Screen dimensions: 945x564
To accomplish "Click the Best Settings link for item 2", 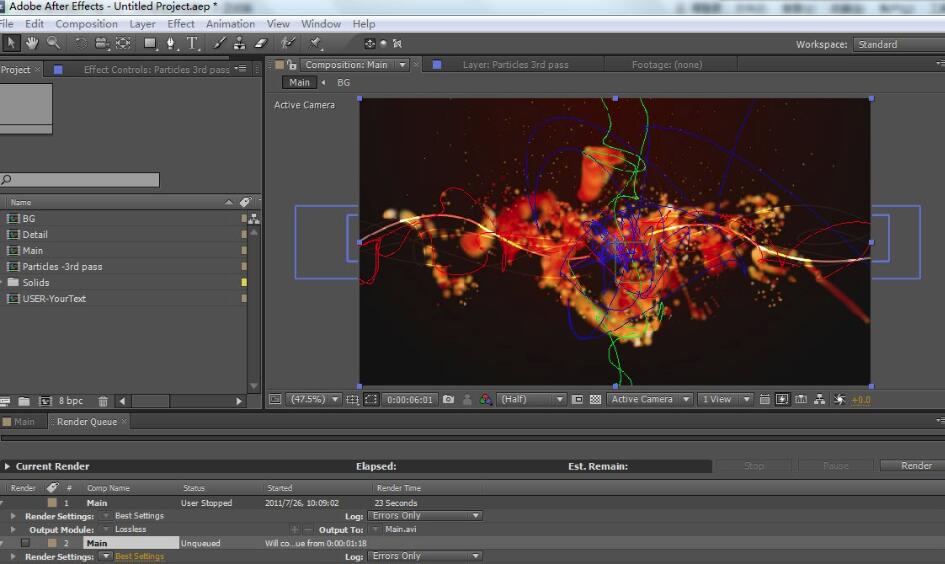I will click(139, 557).
